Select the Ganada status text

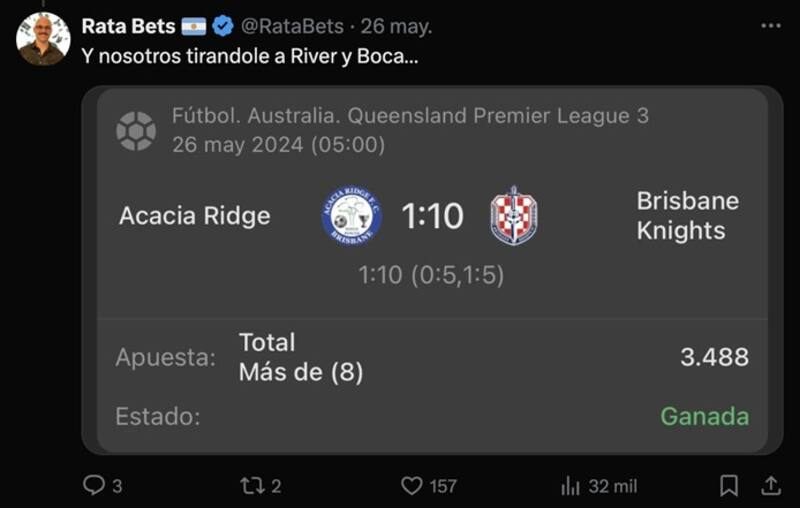click(704, 416)
